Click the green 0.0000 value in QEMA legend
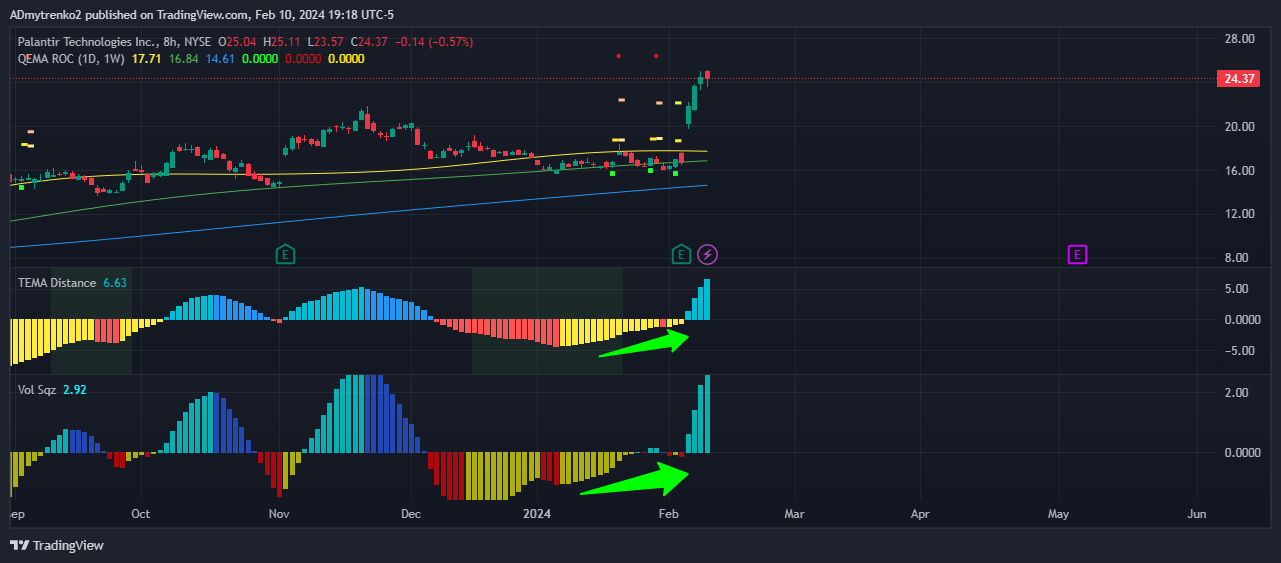The image size is (1281, 563). coord(261,59)
